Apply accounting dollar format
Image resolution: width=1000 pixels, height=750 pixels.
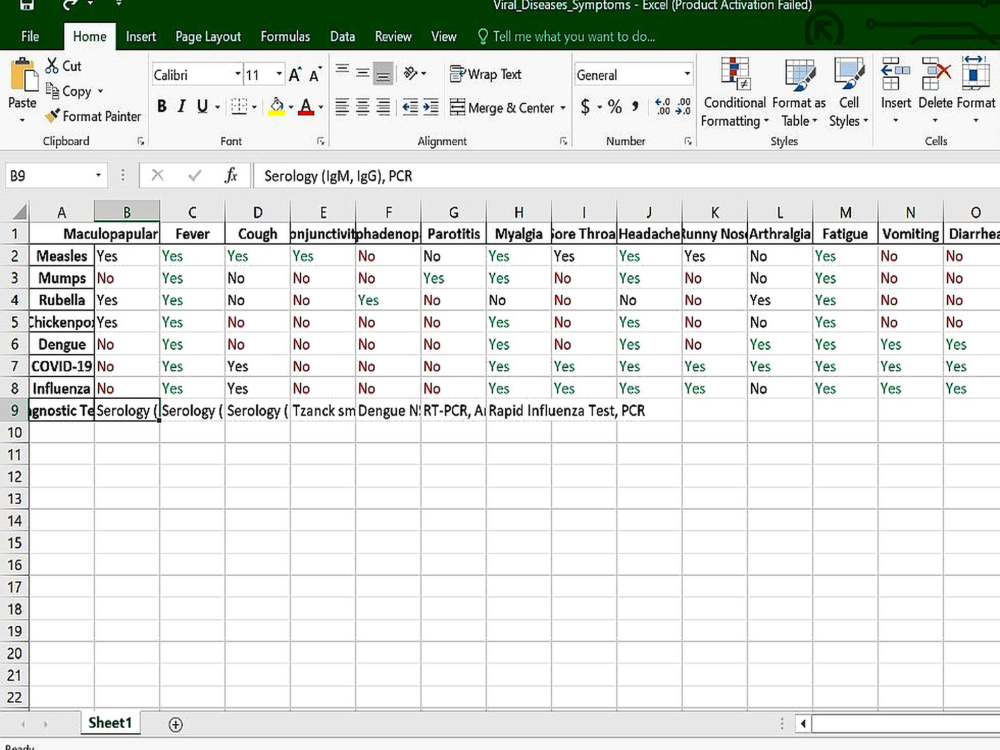pyautogui.click(x=585, y=107)
